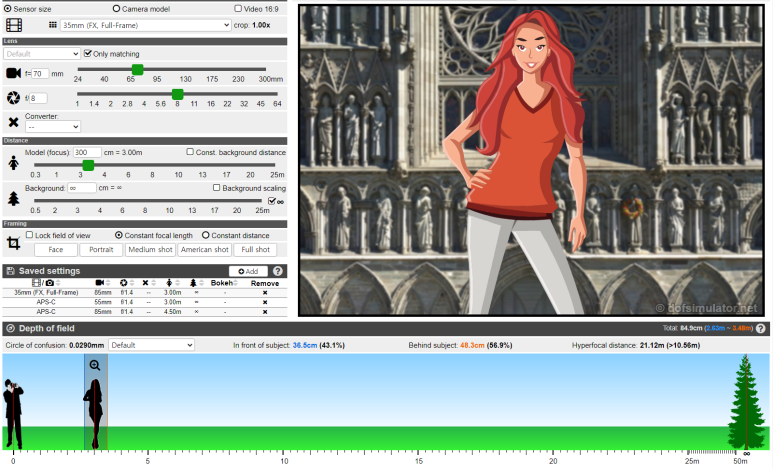Click the converter X icon

[13, 122]
